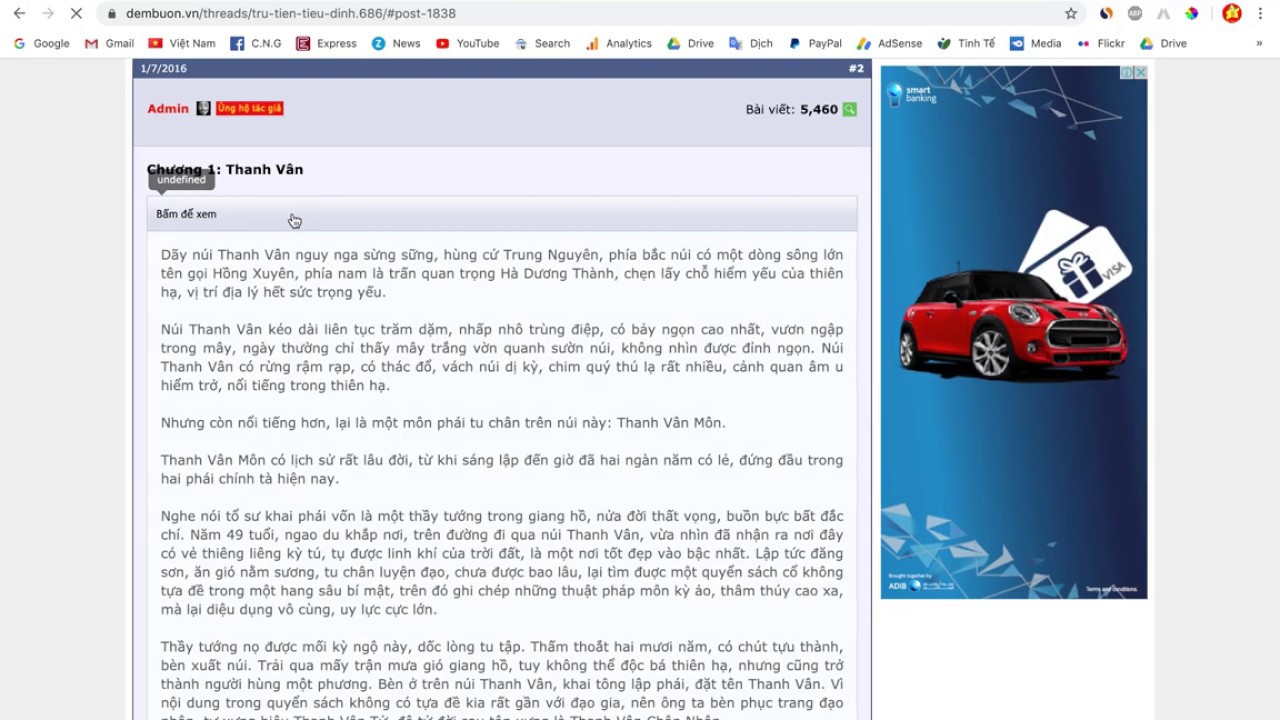Click the Admin username link
1280x720 pixels.
[168, 109]
